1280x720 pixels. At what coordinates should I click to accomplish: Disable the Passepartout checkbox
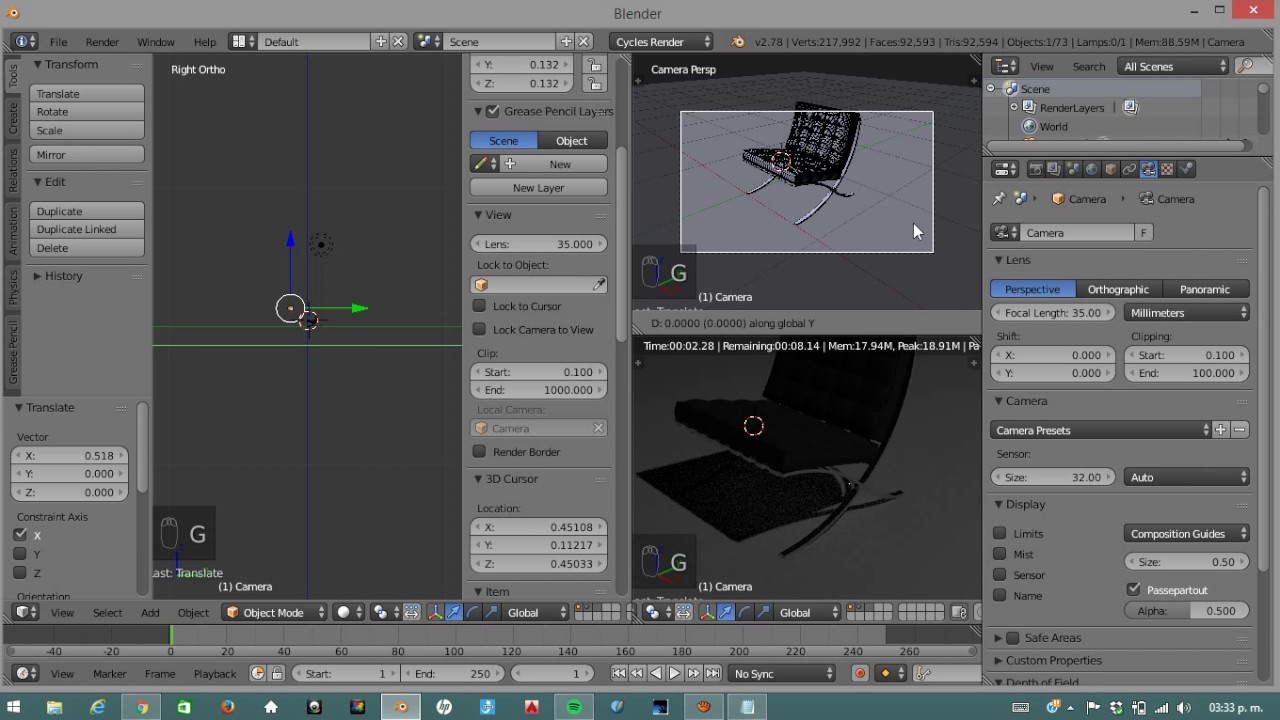(x=1134, y=590)
